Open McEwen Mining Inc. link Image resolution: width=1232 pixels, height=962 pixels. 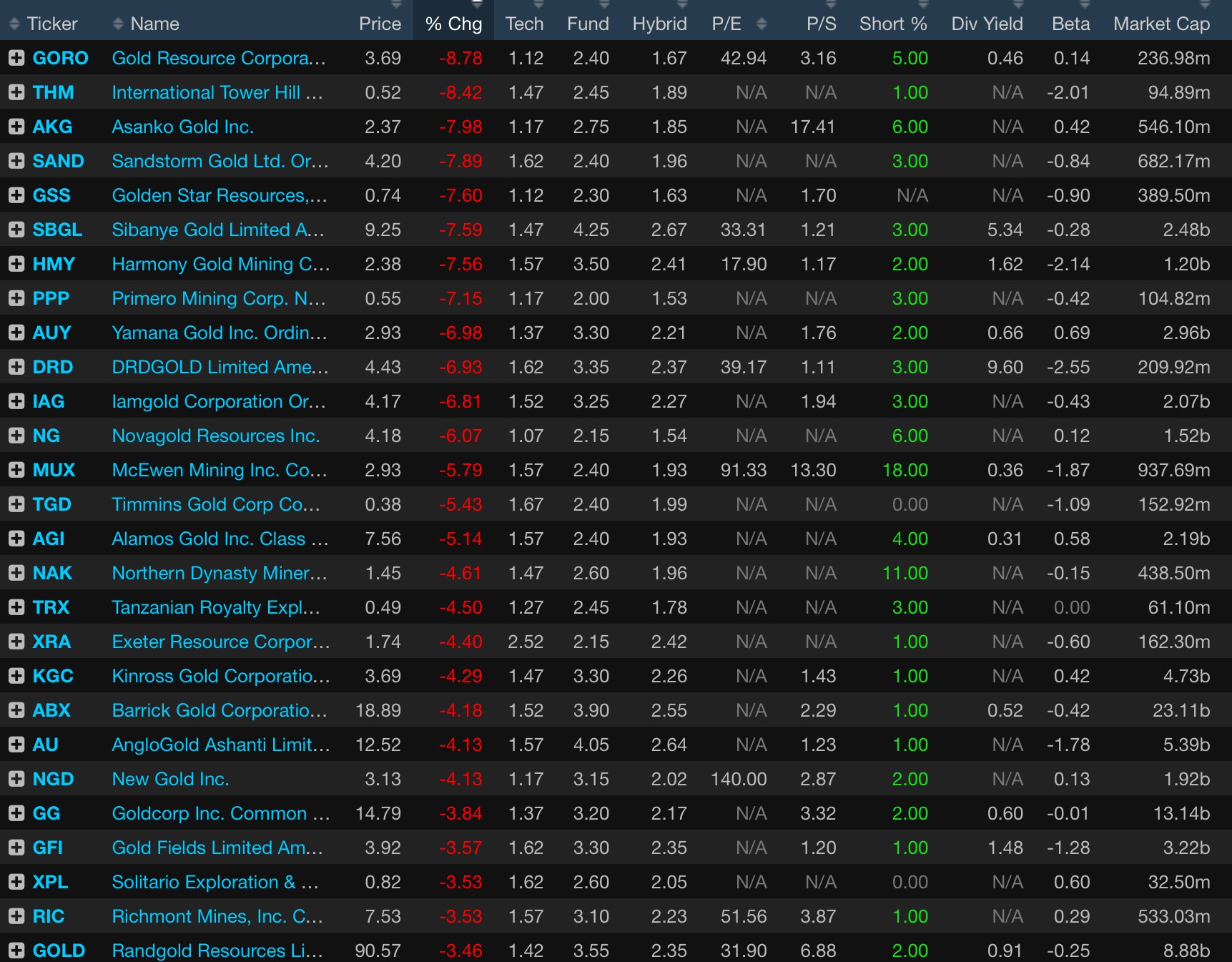(x=220, y=470)
